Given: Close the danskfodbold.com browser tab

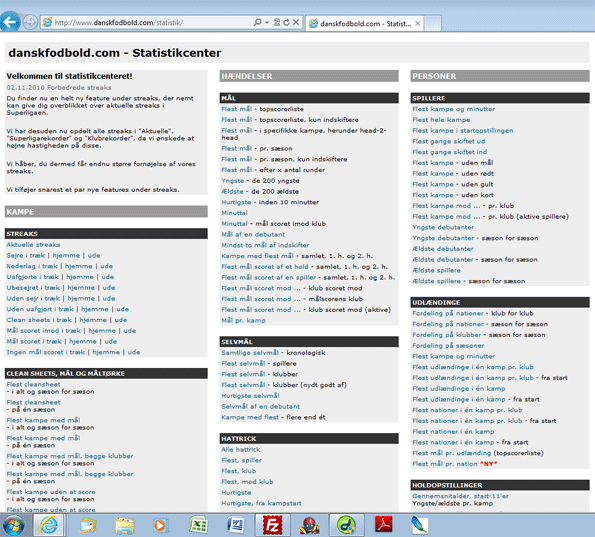Looking at the screenshot, I should point(418,24).
